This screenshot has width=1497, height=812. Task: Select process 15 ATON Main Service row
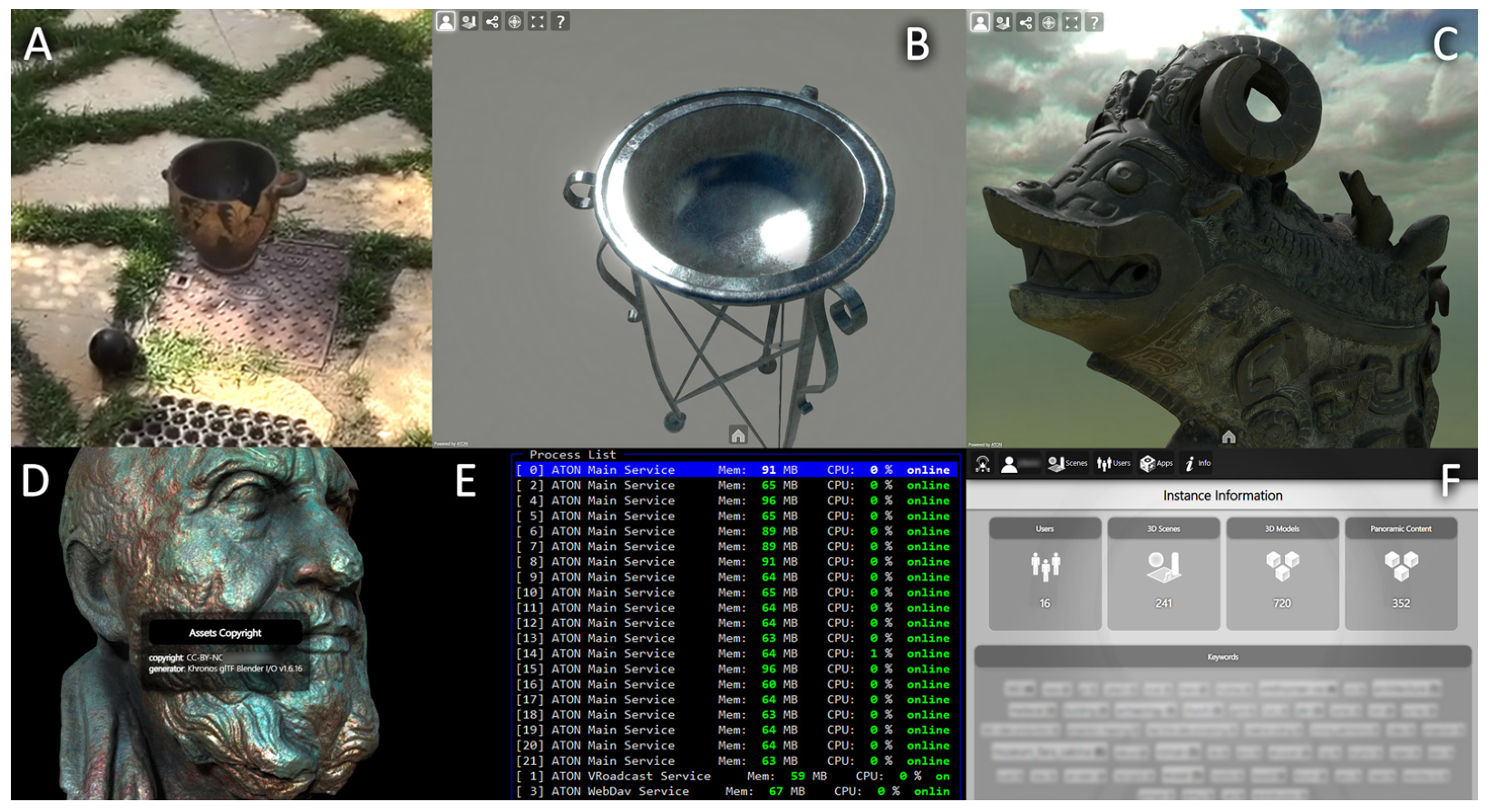point(735,669)
